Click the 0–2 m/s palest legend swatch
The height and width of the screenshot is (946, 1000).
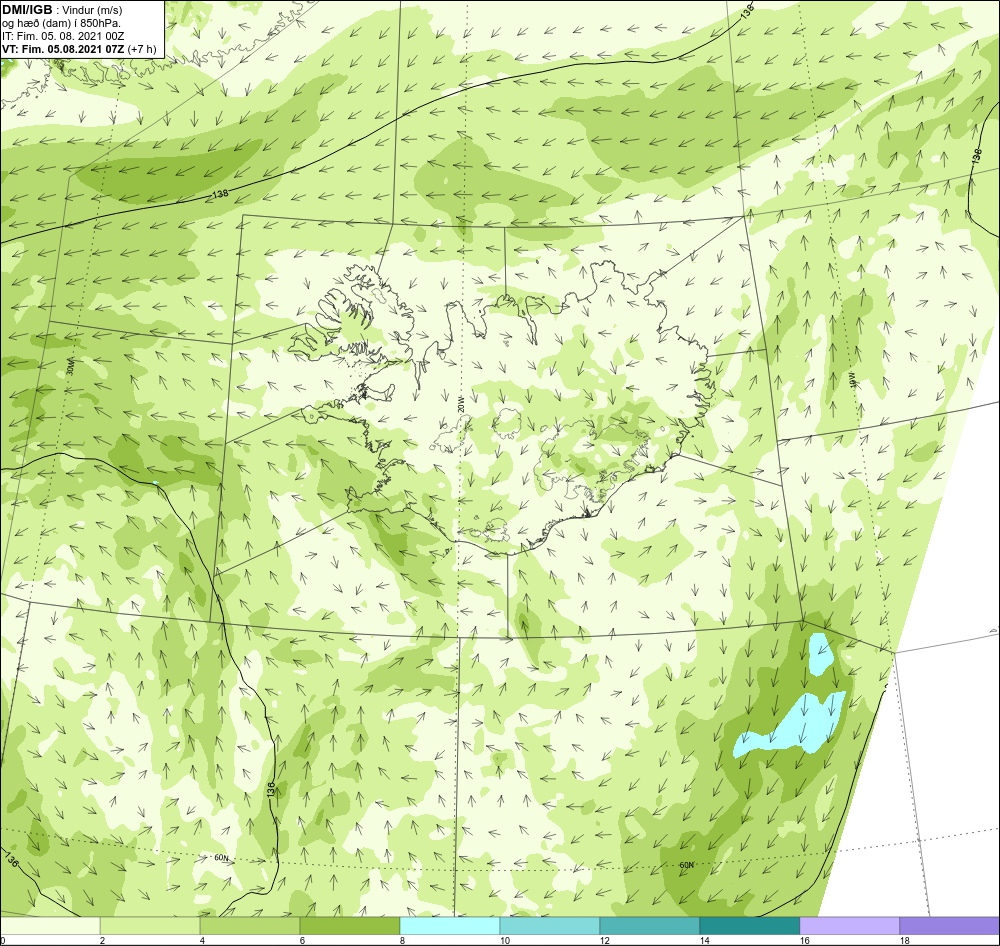point(50,926)
